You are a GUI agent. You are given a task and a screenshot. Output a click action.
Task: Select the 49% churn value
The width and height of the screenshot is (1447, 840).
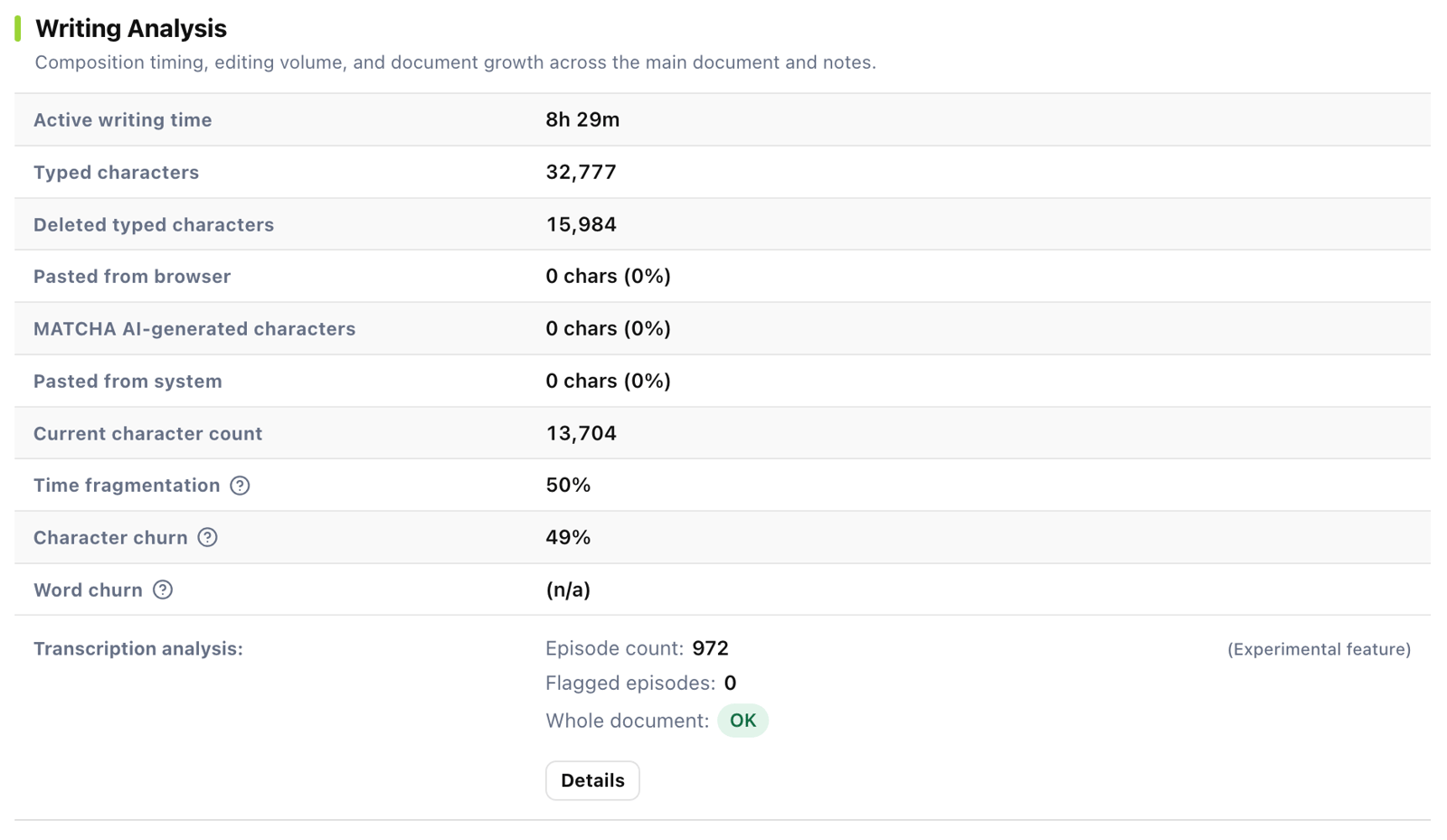[568, 538]
